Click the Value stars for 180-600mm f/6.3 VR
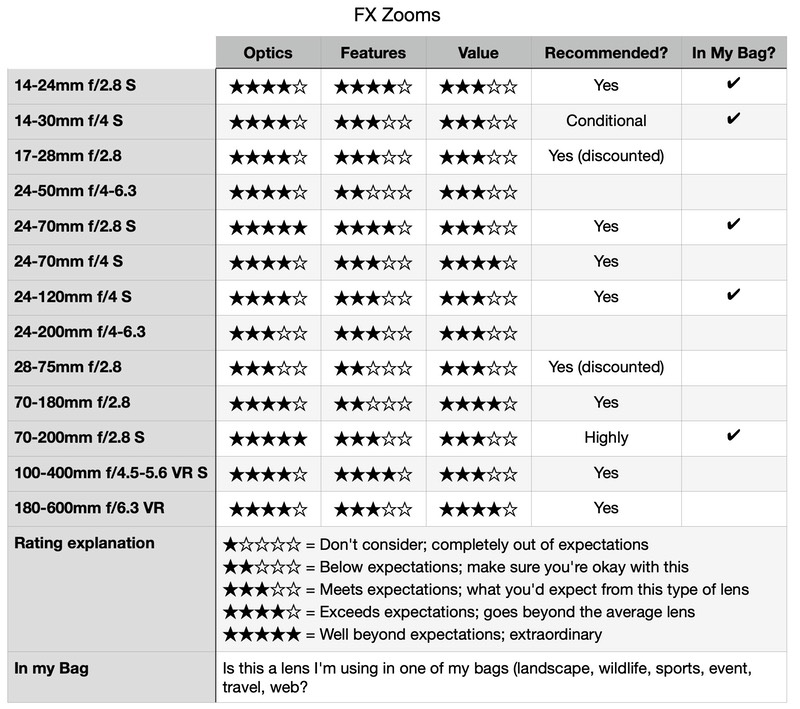Screen dimensions: 800x709 point(479,509)
